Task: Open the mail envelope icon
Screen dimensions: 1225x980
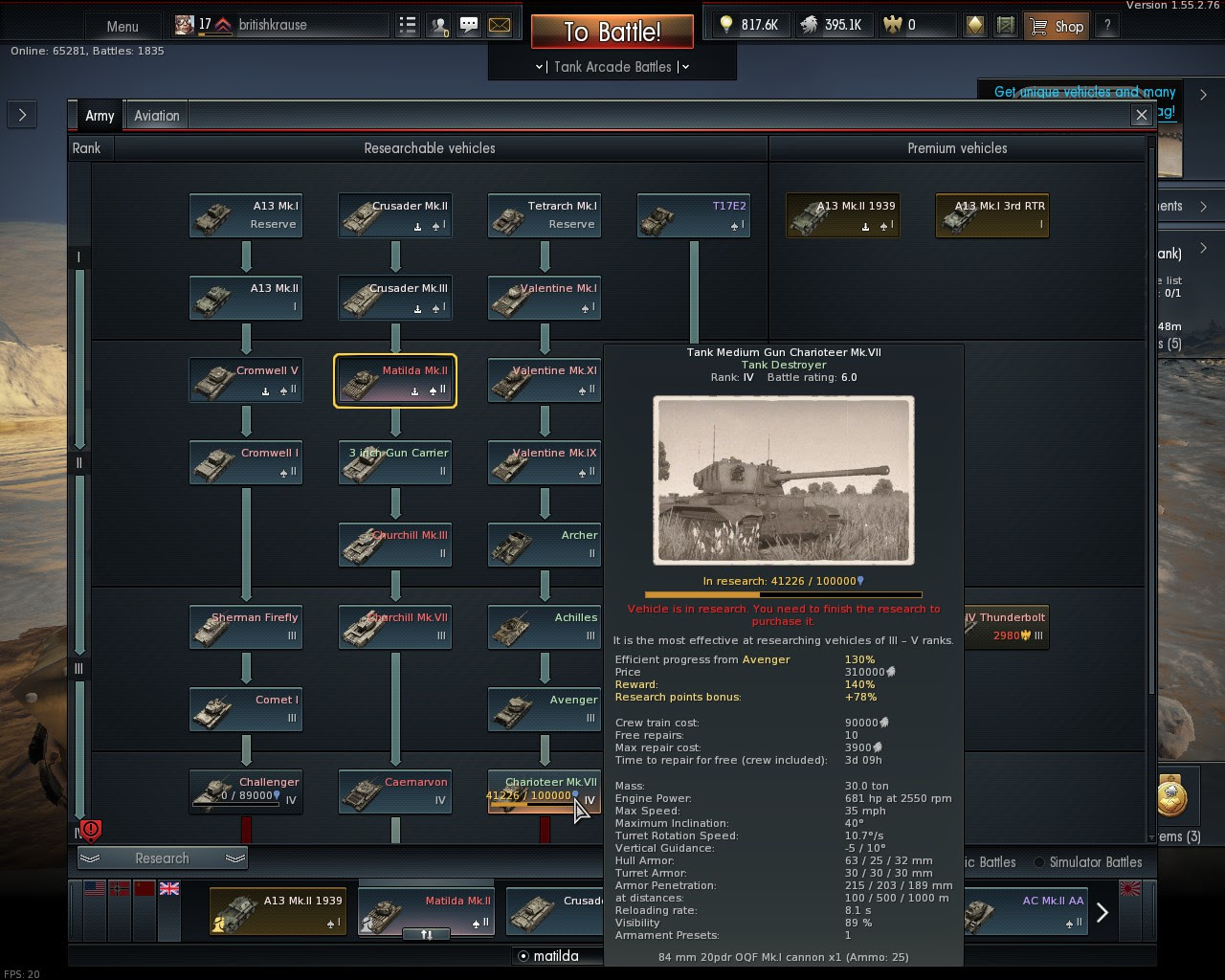Action: click(500, 26)
